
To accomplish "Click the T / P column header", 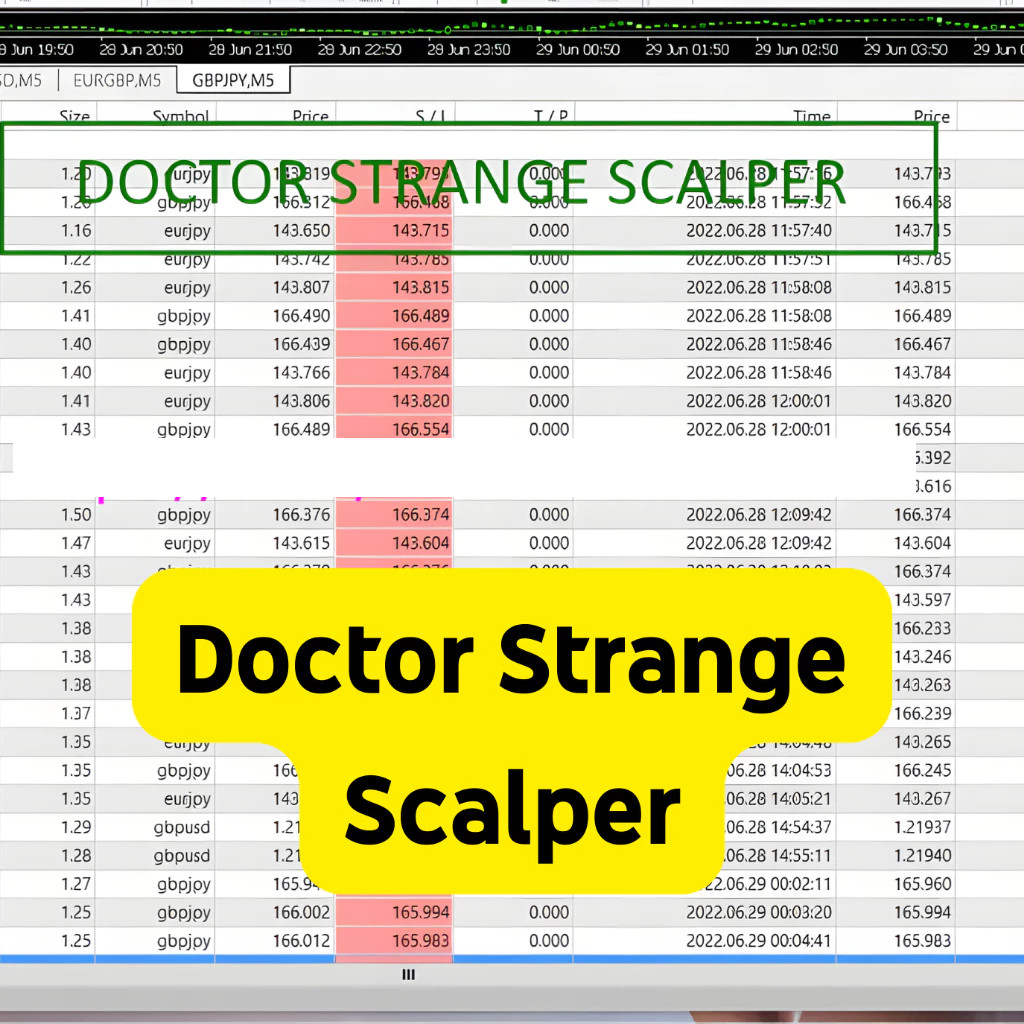I will pos(551,116).
